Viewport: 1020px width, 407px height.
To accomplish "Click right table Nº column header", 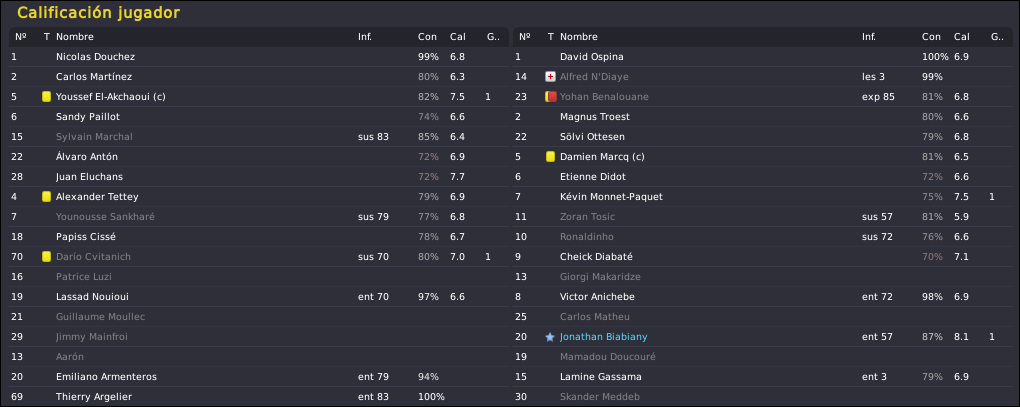I will coord(524,37).
